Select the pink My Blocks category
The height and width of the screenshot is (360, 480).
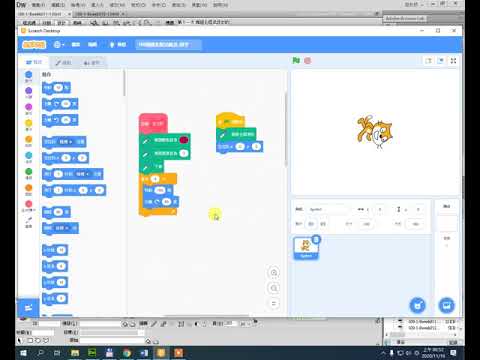[29, 206]
